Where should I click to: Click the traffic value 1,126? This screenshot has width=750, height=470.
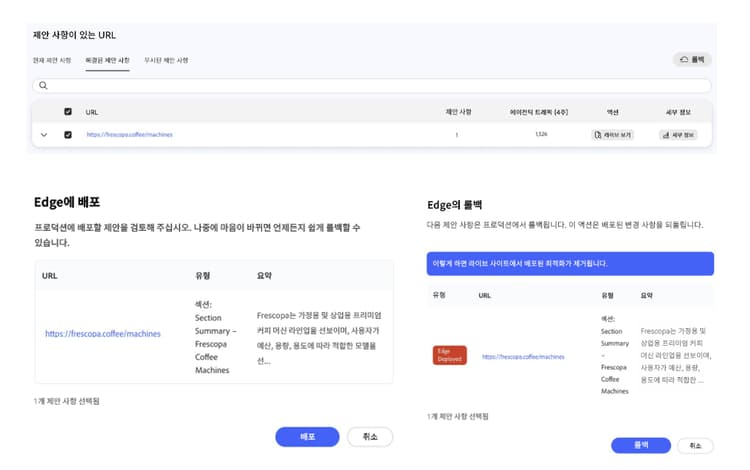coord(541,134)
